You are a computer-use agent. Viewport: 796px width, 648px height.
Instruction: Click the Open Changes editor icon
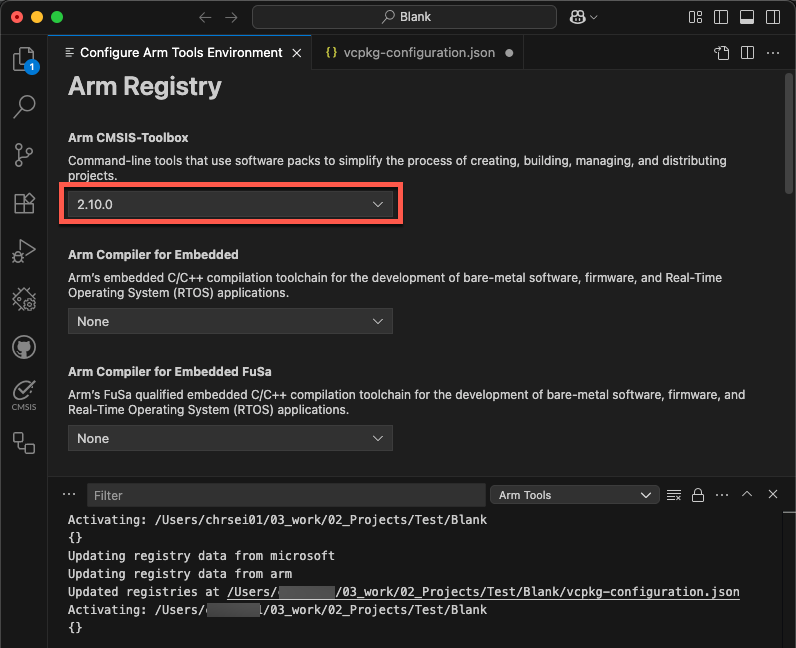(721, 53)
